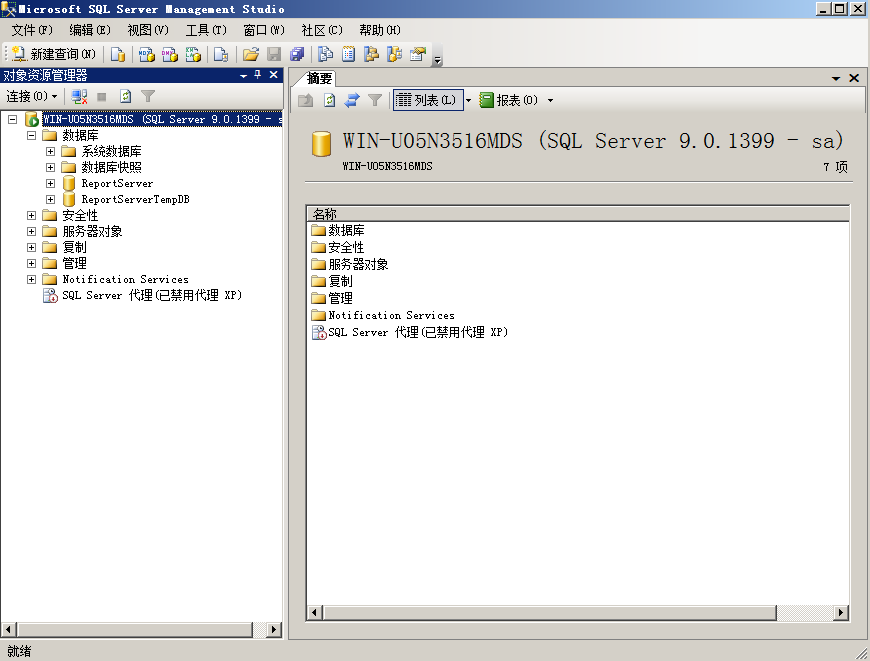Expand the Notification Services tree node
The height and width of the screenshot is (661, 870).
(32, 280)
